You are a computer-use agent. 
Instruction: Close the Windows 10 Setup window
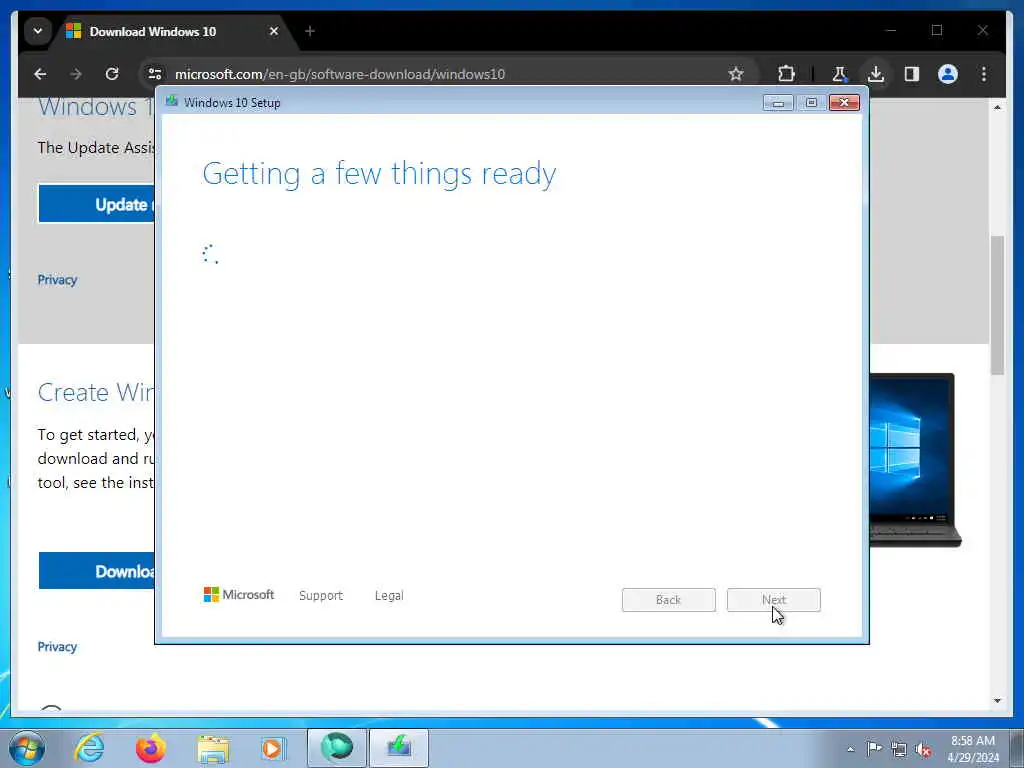[x=844, y=103]
